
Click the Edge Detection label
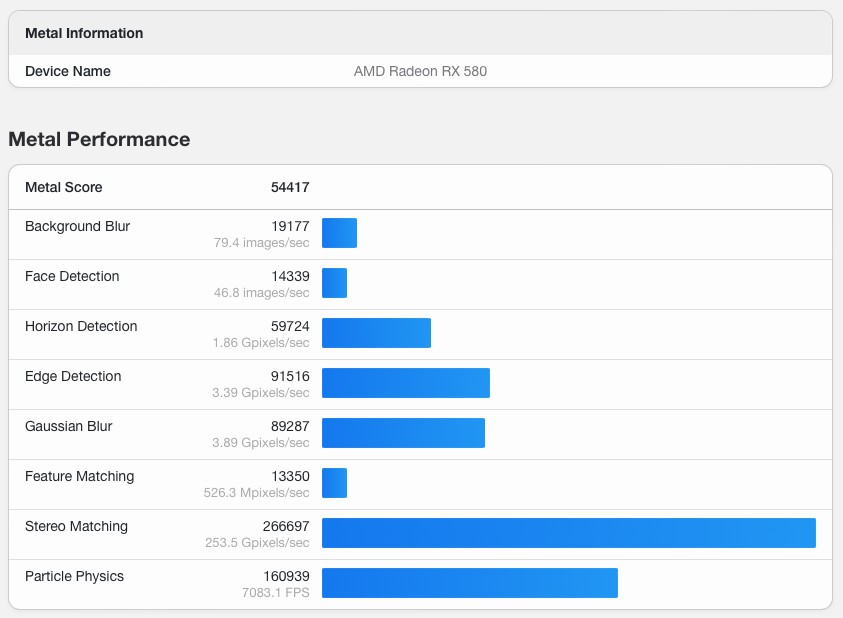coord(73,377)
